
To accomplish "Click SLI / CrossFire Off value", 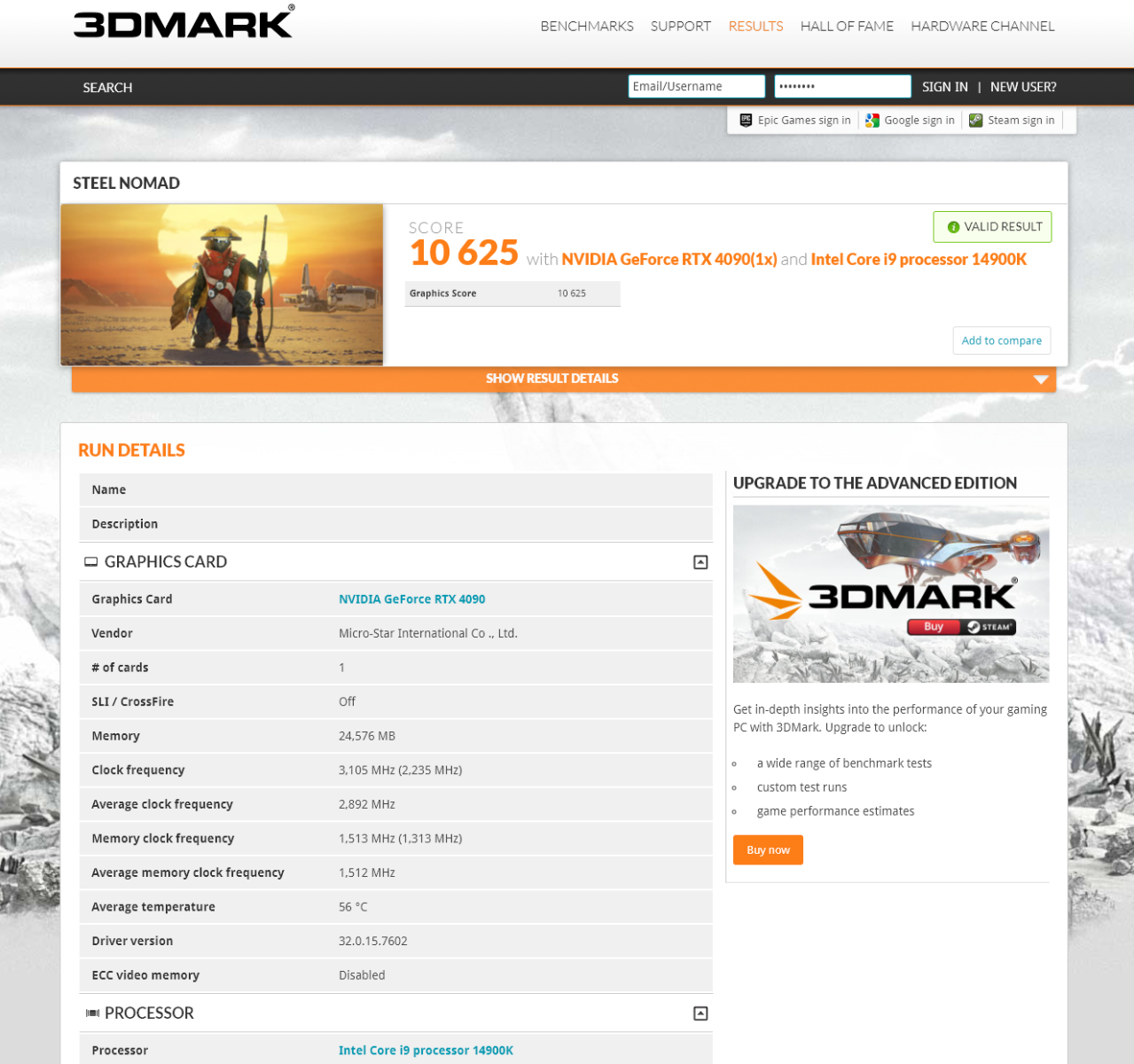I will point(347,701).
